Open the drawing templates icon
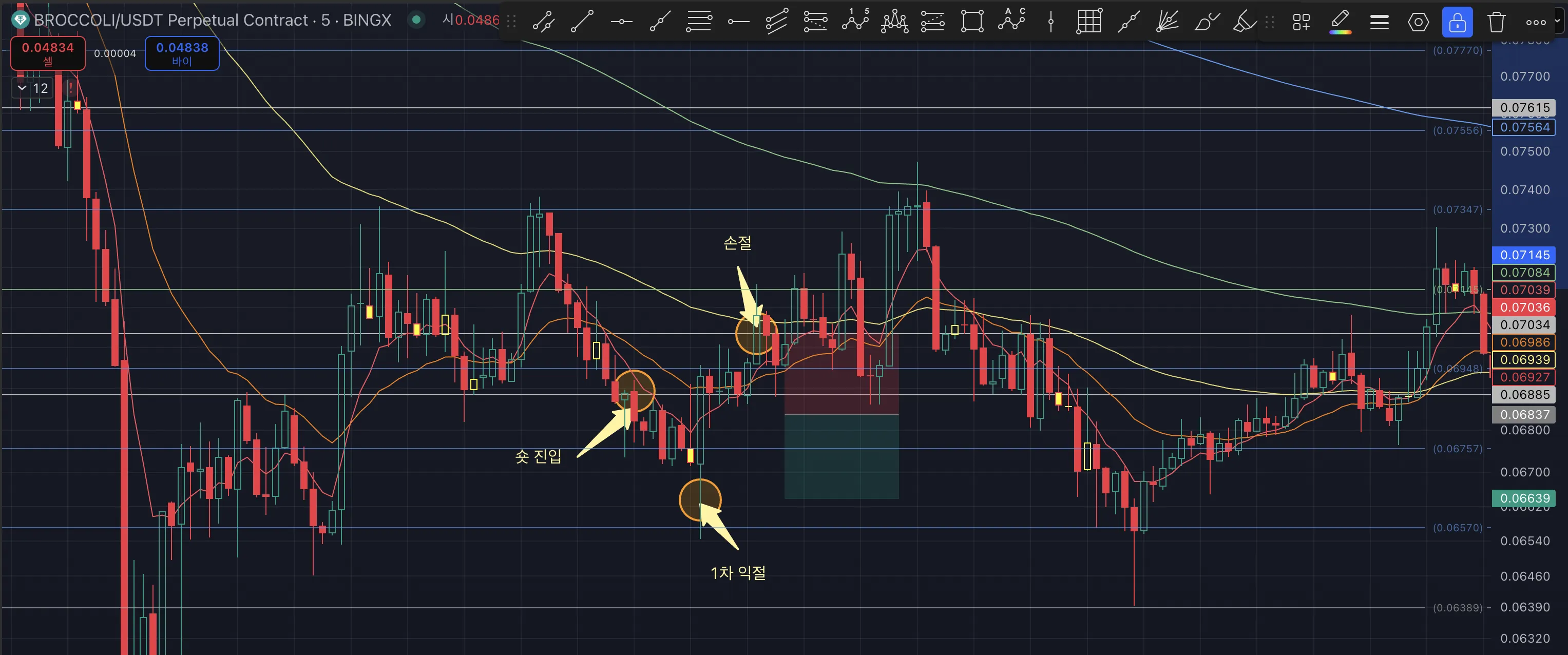This screenshot has height=655, width=1568. (1302, 23)
